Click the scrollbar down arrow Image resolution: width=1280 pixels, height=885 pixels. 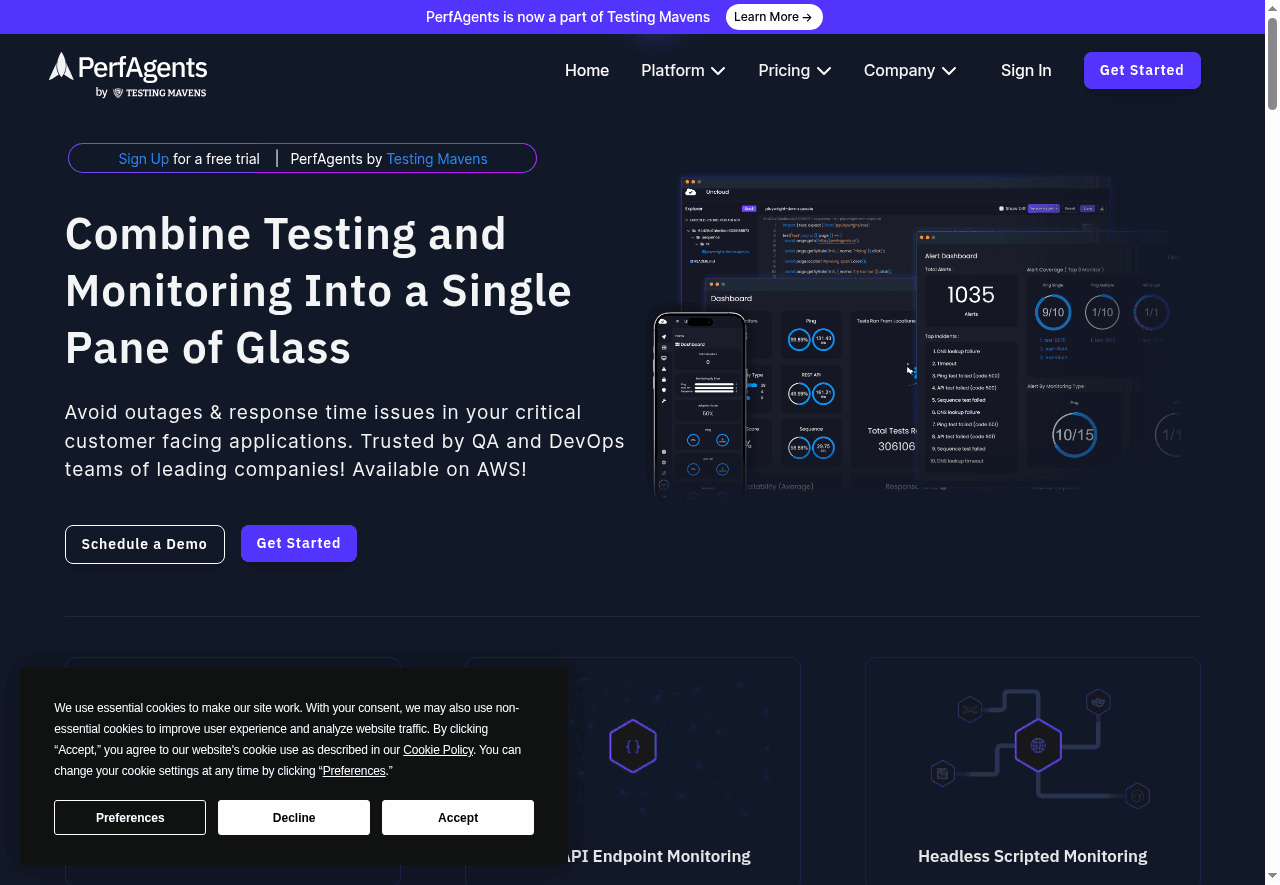coord(1272,876)
